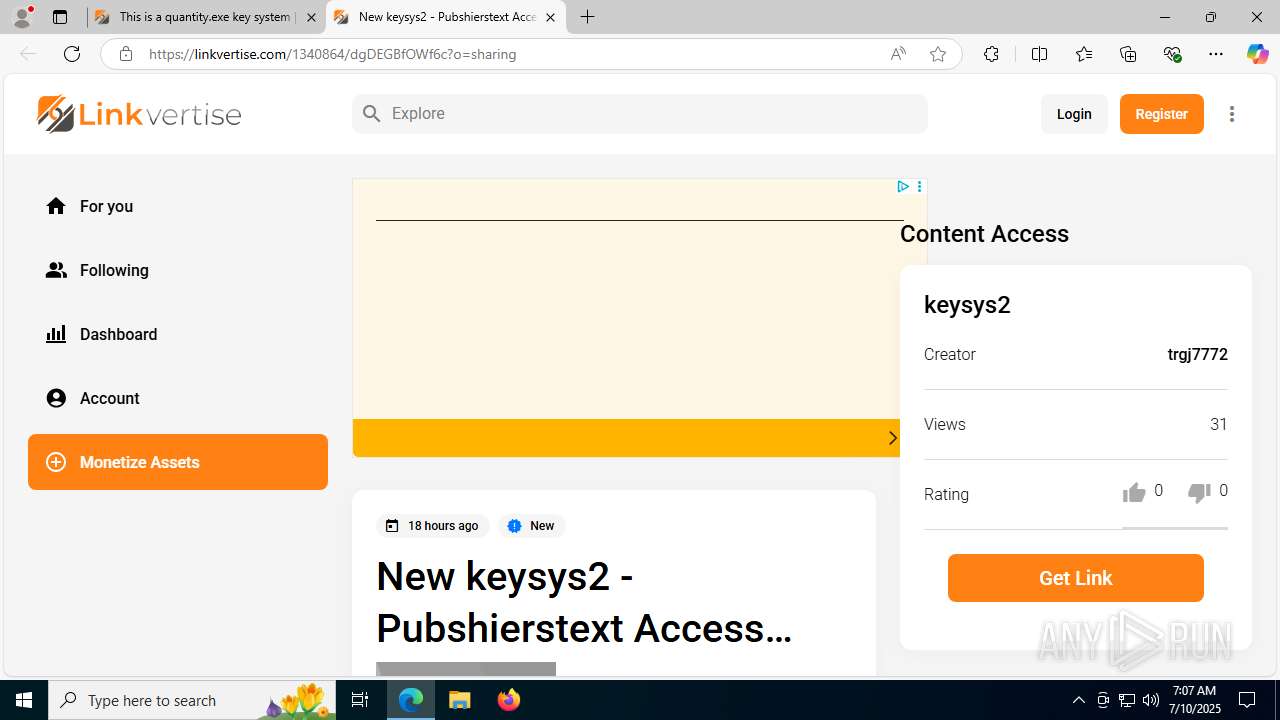
Task: Close the quantity.exe key system tab
Action: 311,17
